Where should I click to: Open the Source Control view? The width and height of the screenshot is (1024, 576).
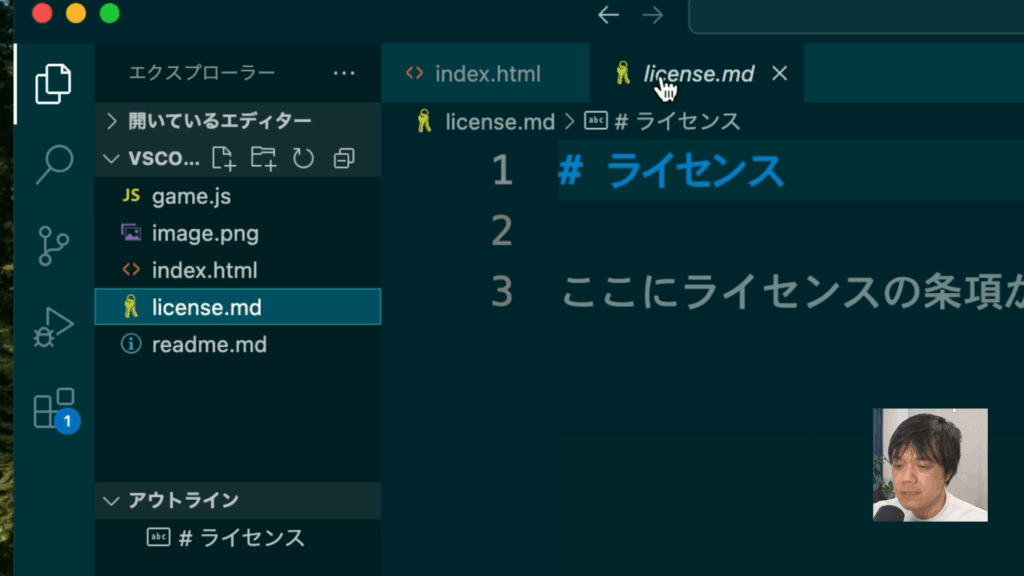coord(53,245)
